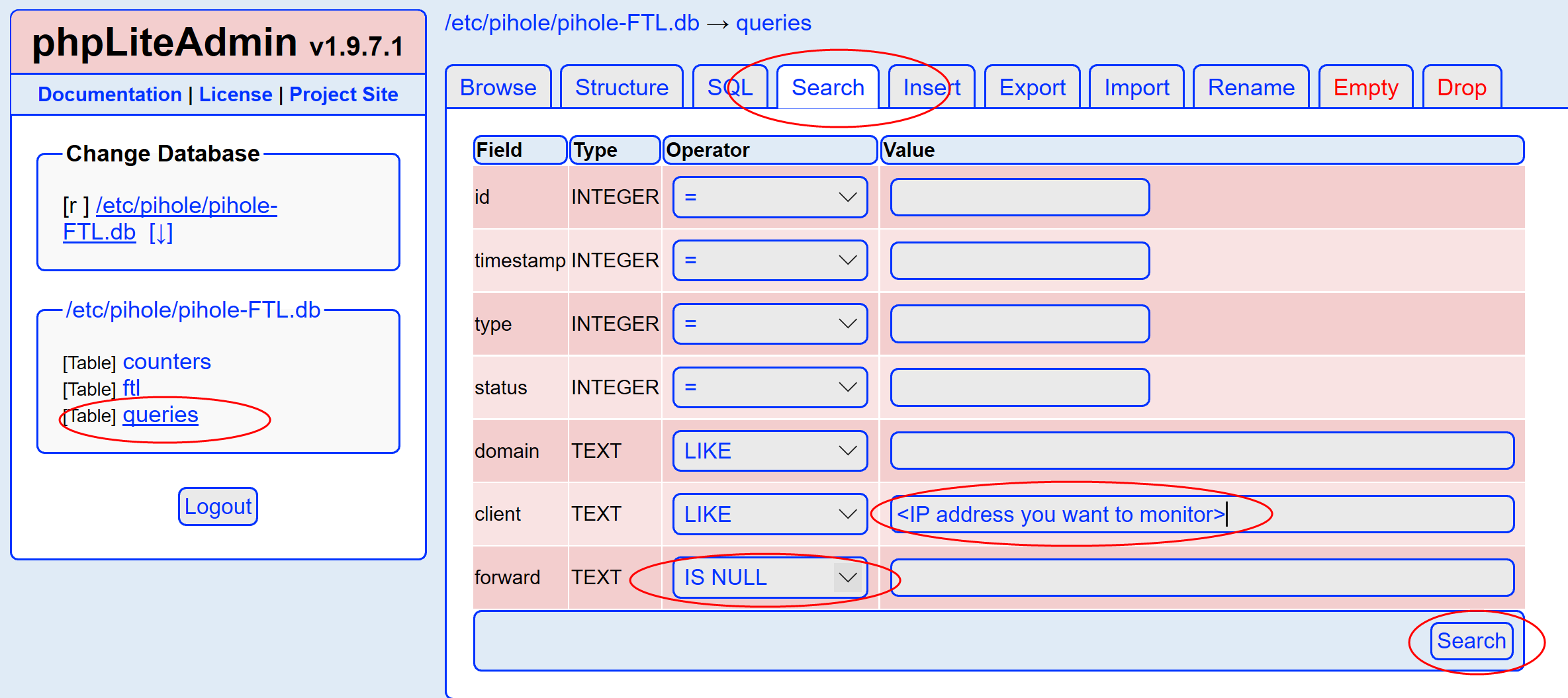Screen dimensions: 1568x698
Task: Click the Logout button
Action: (x=218, y=507)
